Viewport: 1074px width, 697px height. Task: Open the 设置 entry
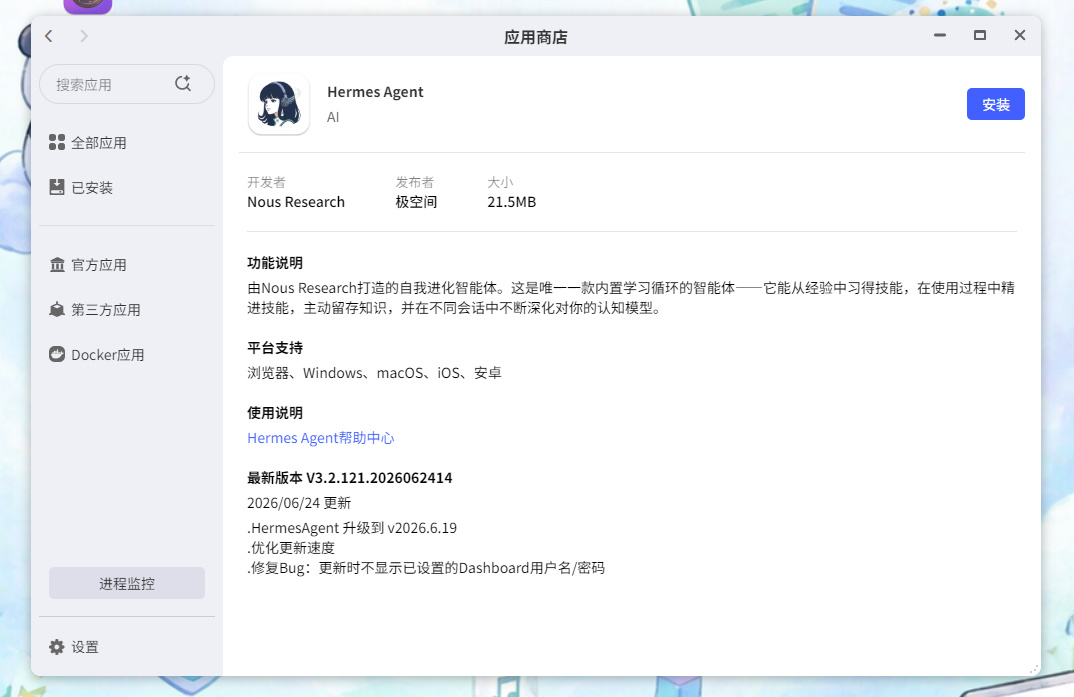pos(85,647)
